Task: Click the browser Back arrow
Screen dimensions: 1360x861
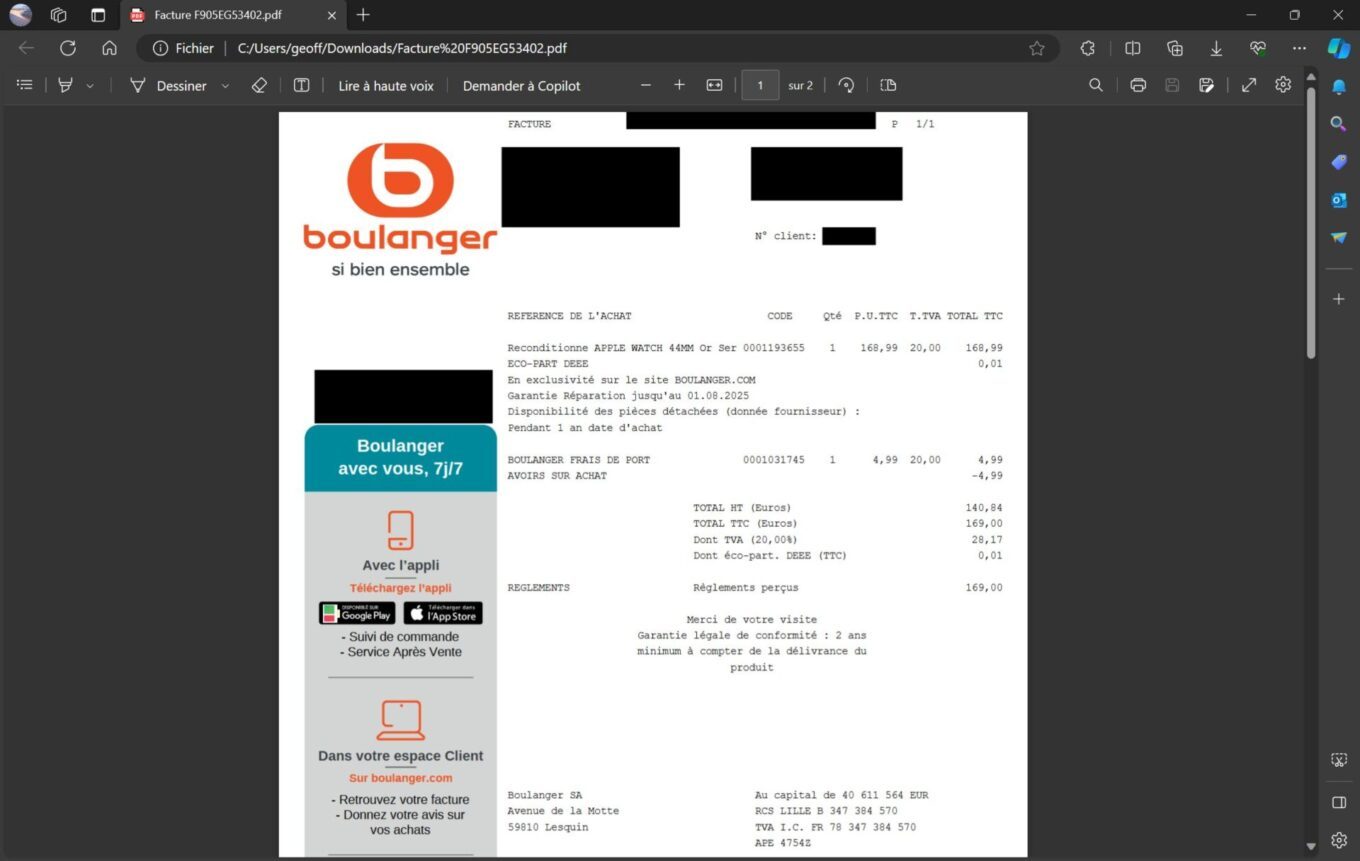Action: (26, 48)
